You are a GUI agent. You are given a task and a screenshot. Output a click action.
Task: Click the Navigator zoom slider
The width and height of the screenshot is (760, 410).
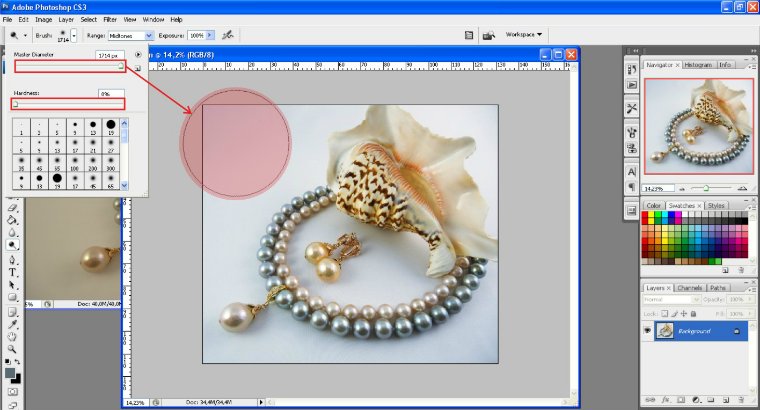706,188
